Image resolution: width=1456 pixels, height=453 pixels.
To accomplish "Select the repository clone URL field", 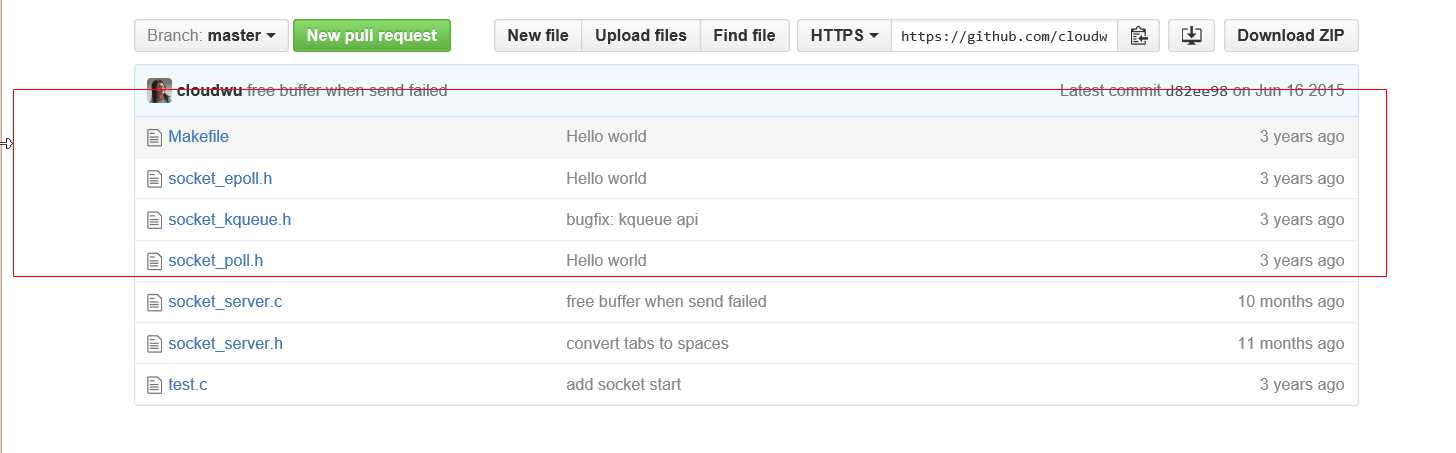I will point(1003,36).
